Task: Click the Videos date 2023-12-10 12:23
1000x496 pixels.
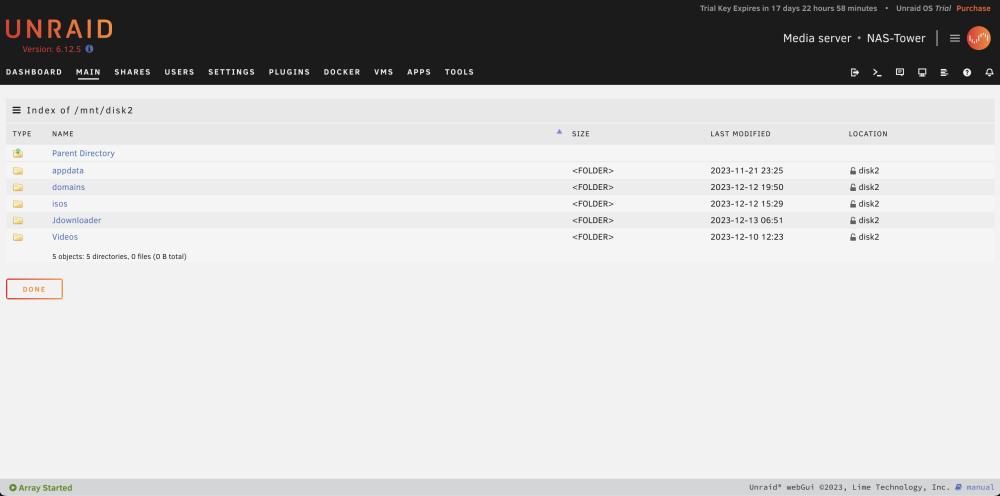Action: click(x=747, y=237)
